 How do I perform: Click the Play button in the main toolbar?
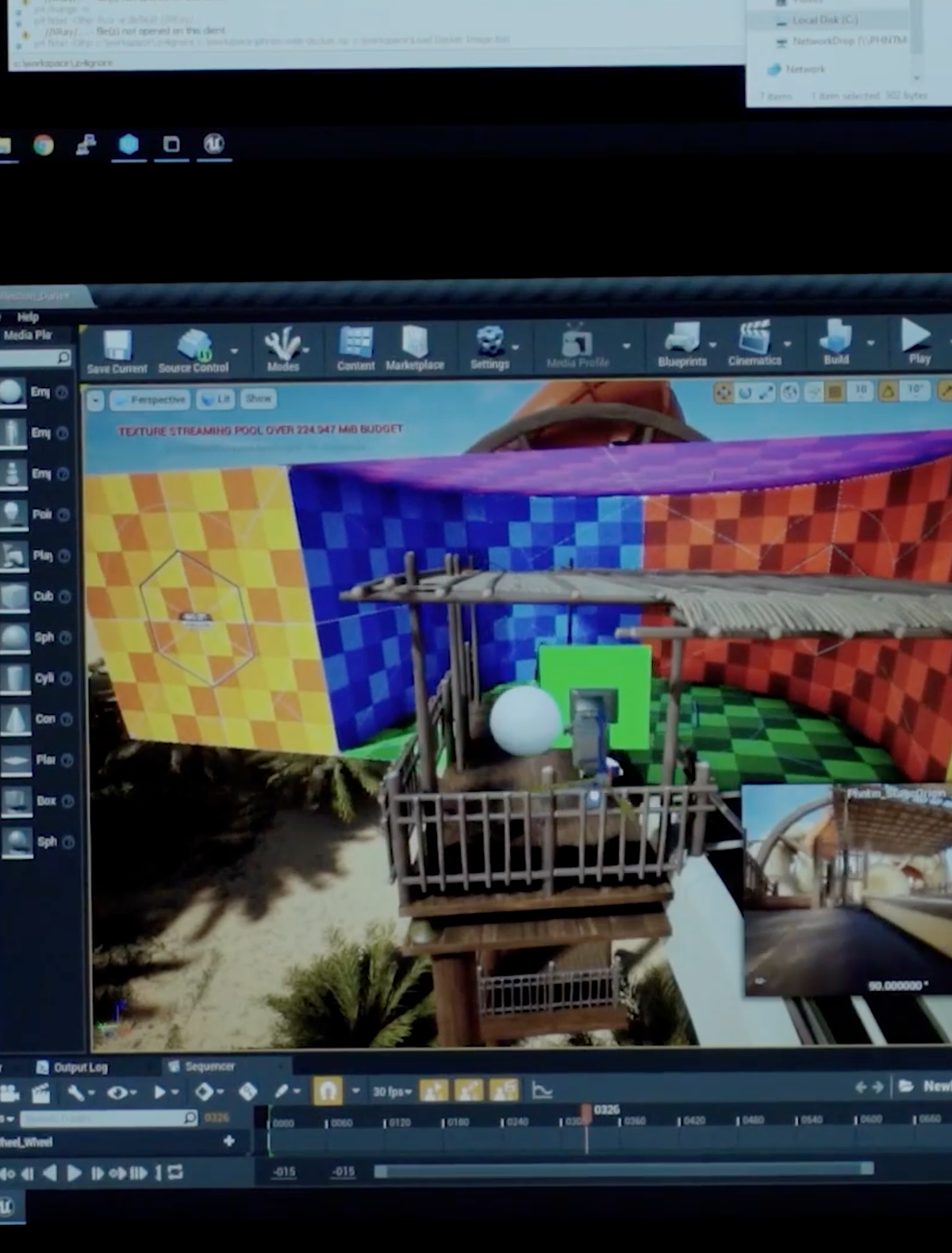[x=918, y=340]
